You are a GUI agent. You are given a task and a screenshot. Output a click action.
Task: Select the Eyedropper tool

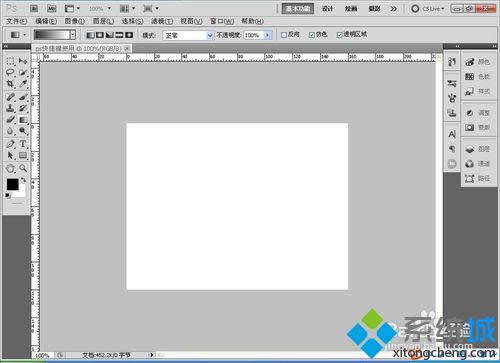tap(23, 84)
